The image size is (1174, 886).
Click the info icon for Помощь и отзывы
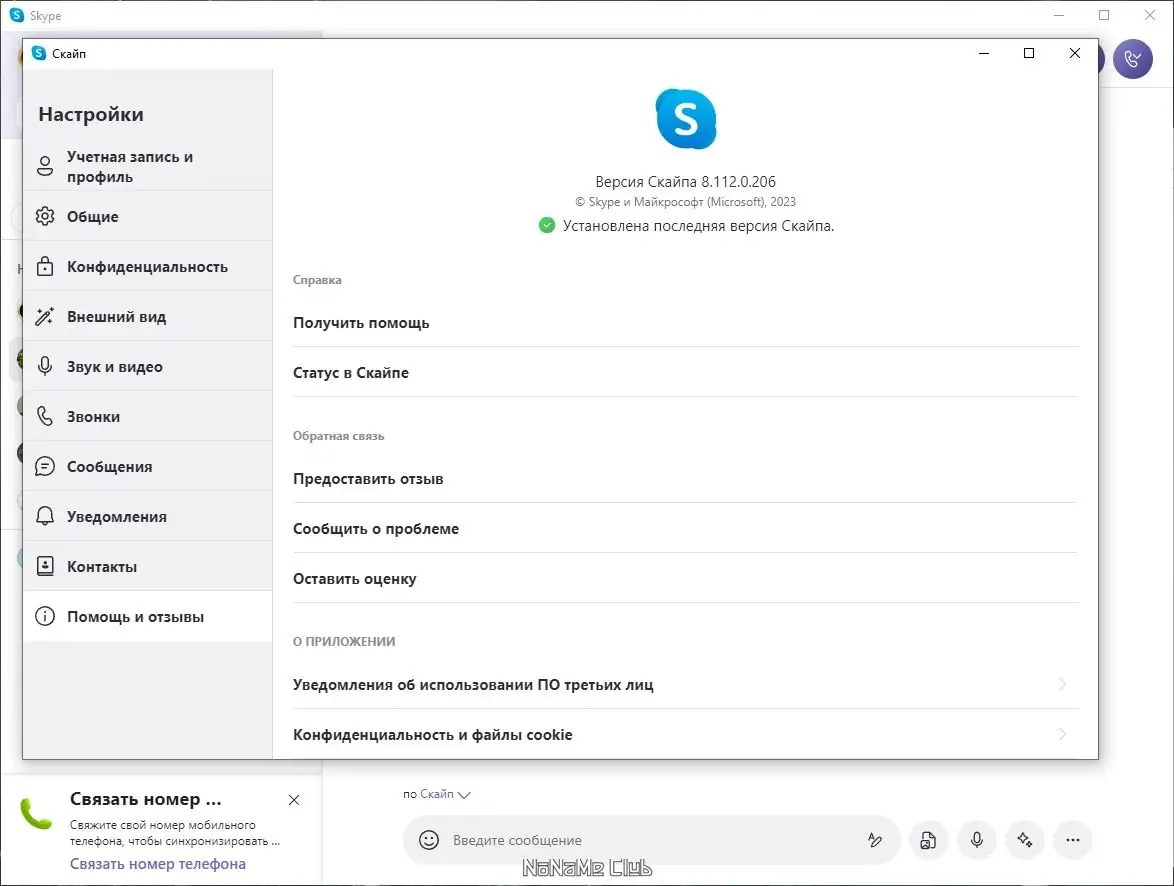[45, 616]
